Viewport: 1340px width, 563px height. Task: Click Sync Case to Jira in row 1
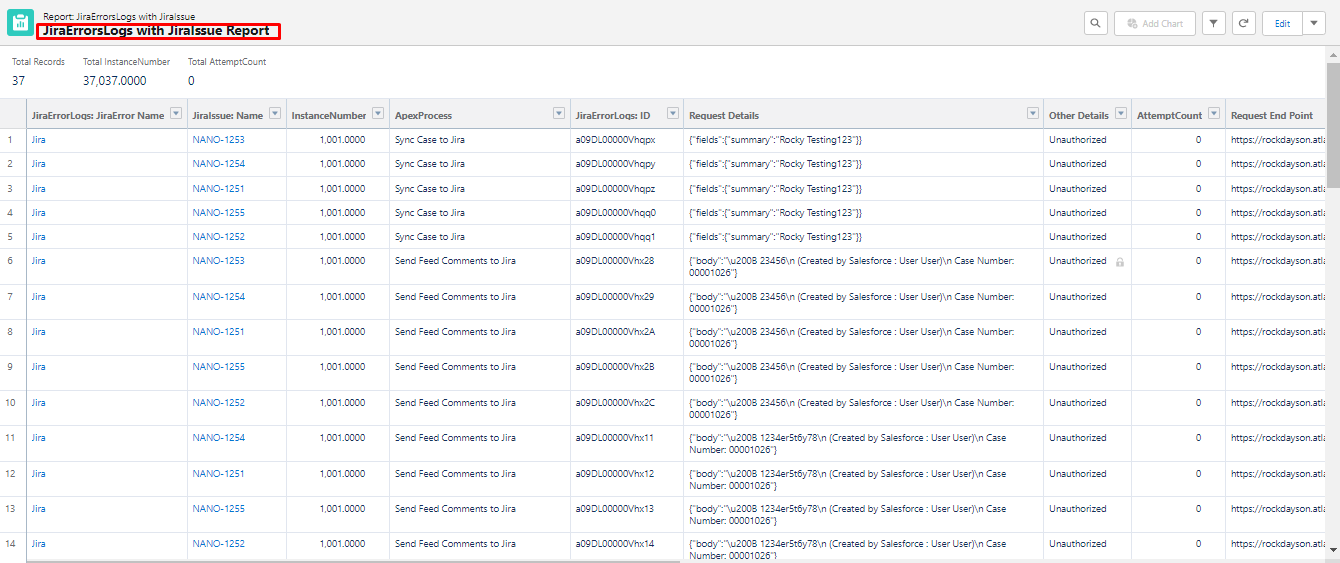[430, 140]
